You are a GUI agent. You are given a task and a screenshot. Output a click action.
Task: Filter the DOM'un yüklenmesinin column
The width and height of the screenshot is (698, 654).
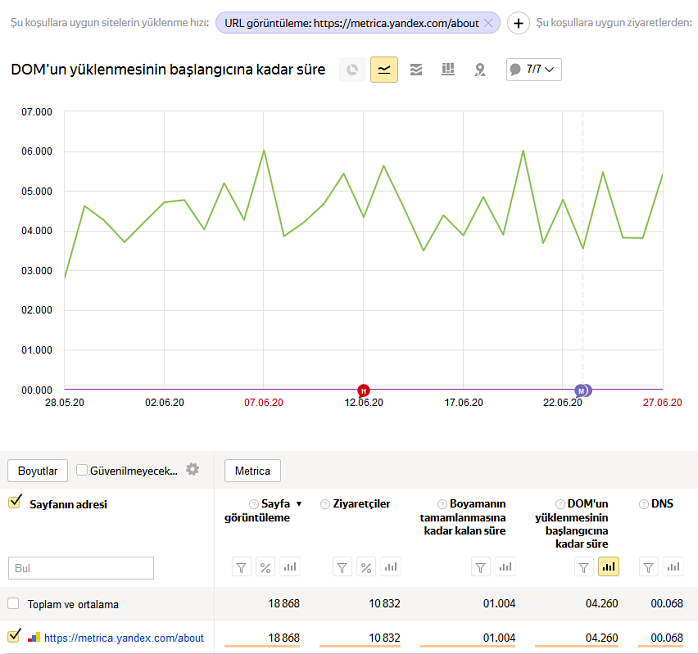point(584,567)
